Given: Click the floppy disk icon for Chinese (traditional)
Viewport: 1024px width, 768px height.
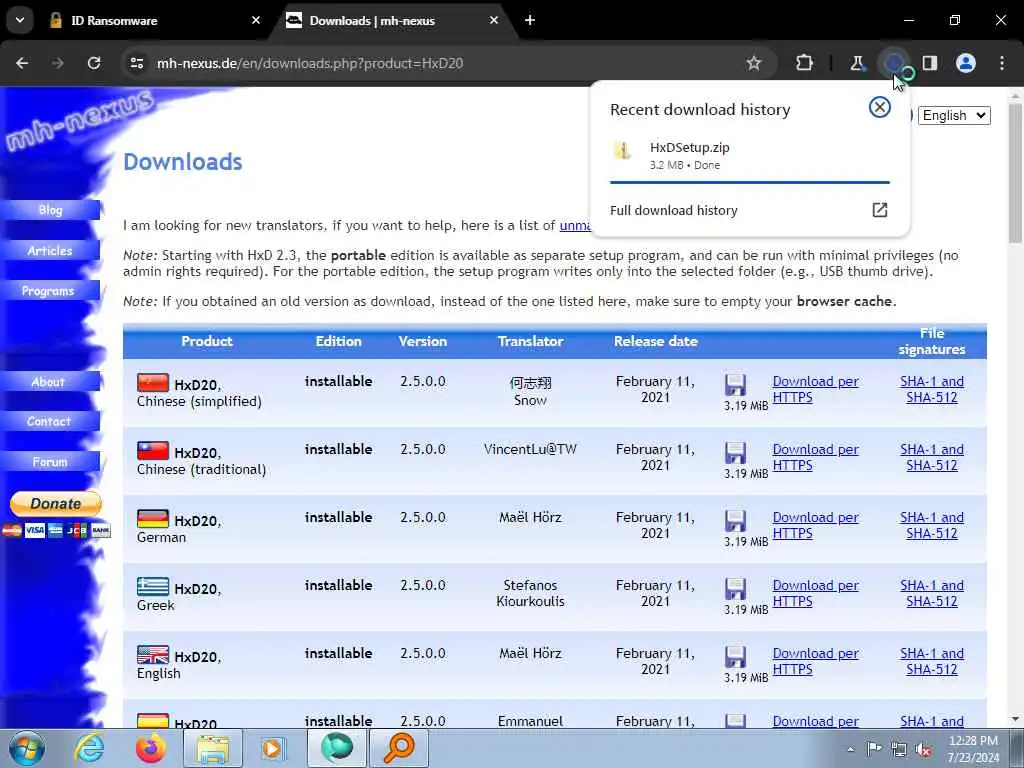Looking at the screenshot, I should point(735,452).
